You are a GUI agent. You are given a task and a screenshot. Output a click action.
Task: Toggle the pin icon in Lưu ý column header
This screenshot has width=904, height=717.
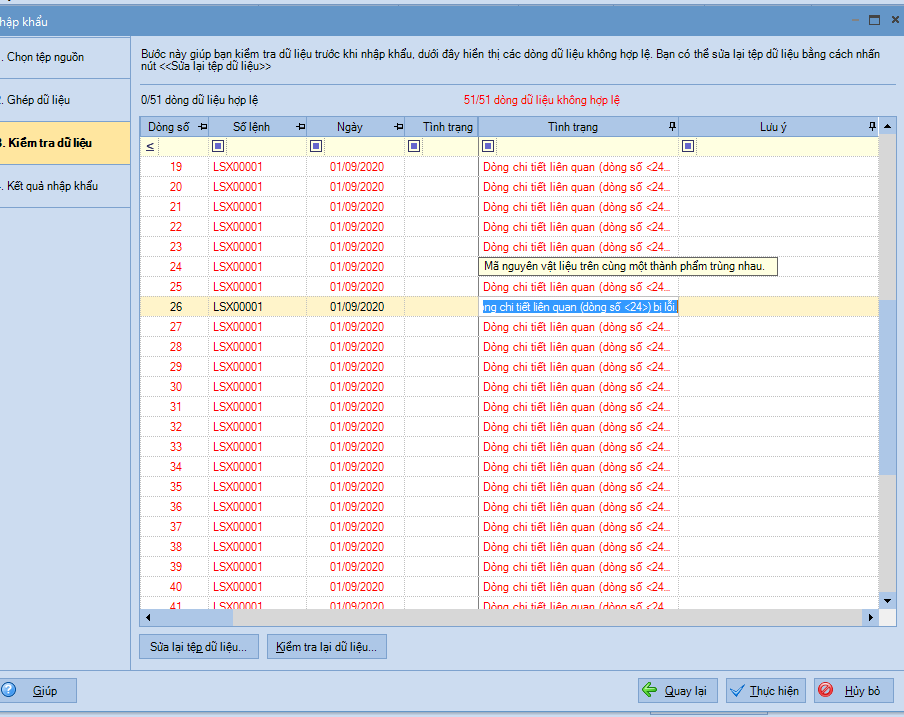871,126
